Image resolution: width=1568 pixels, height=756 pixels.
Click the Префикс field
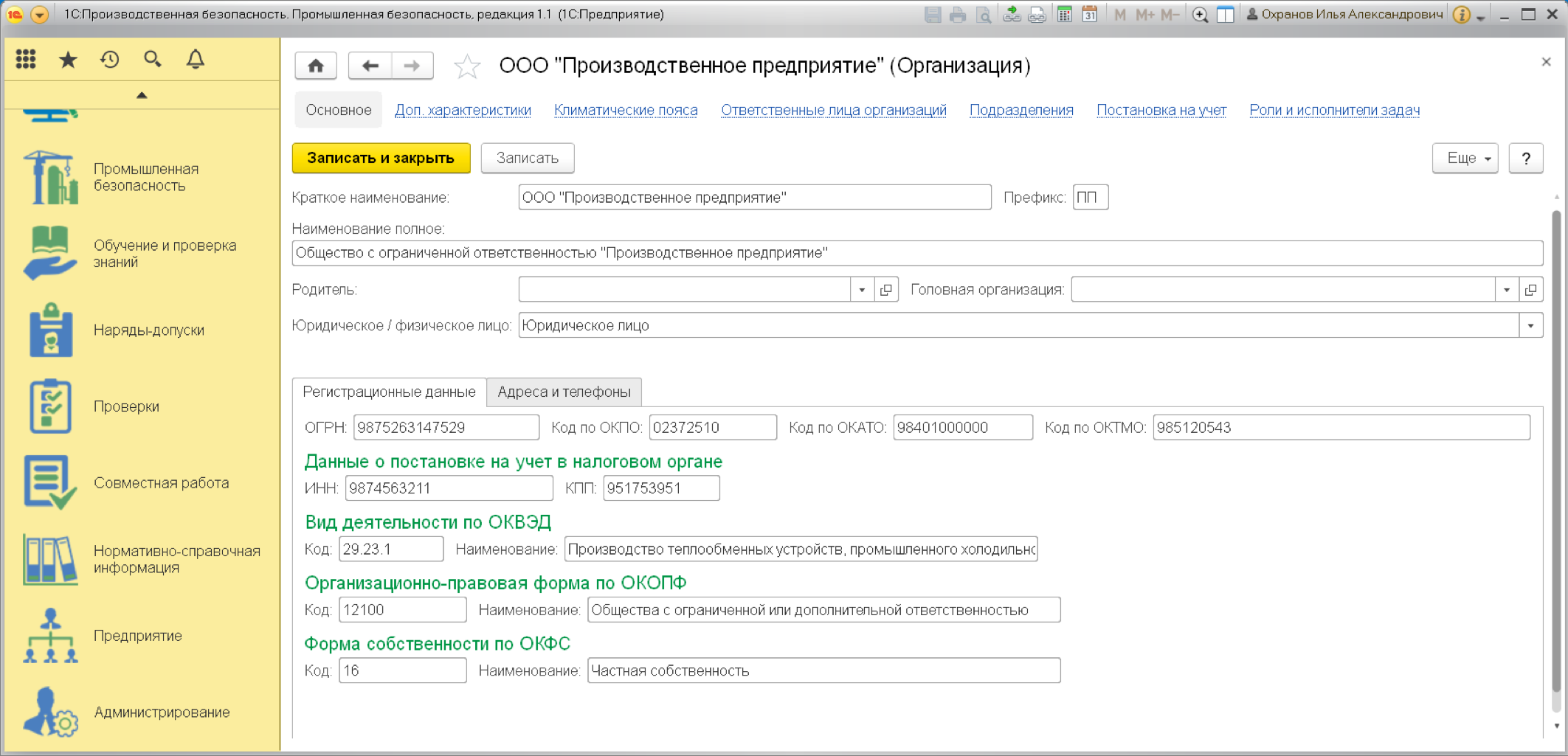point(1091,198)
